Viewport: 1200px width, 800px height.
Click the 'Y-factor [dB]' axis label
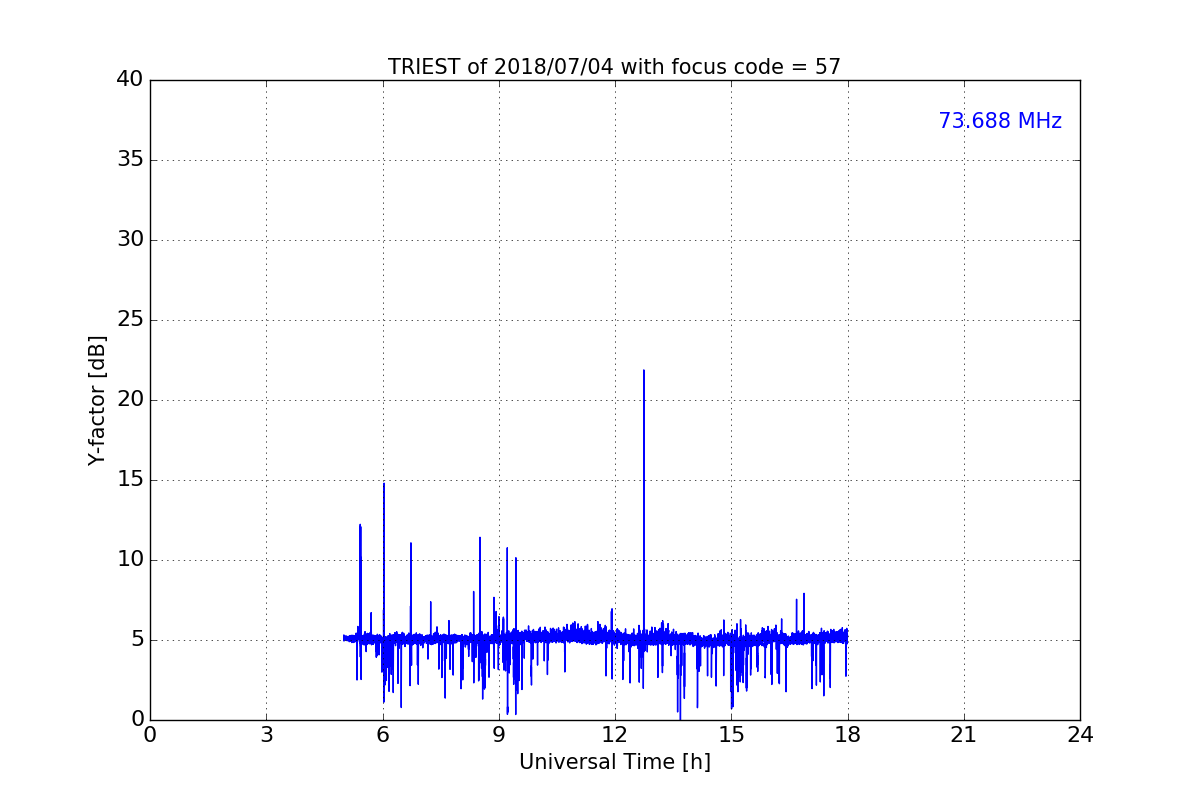click(97, 400)
